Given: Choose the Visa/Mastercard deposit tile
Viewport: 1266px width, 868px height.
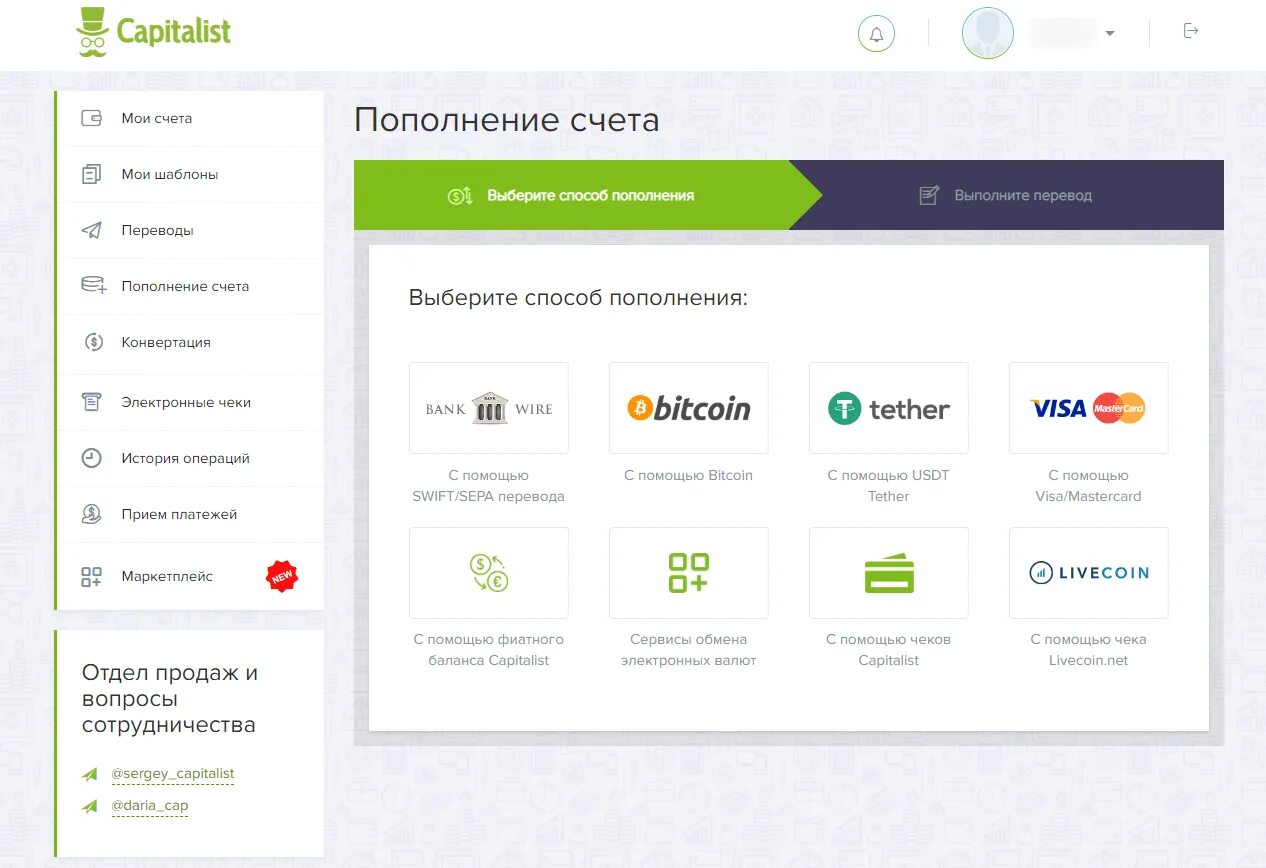Looking at the screenshot, I should pyautogui.click(x=1089, y=408).
